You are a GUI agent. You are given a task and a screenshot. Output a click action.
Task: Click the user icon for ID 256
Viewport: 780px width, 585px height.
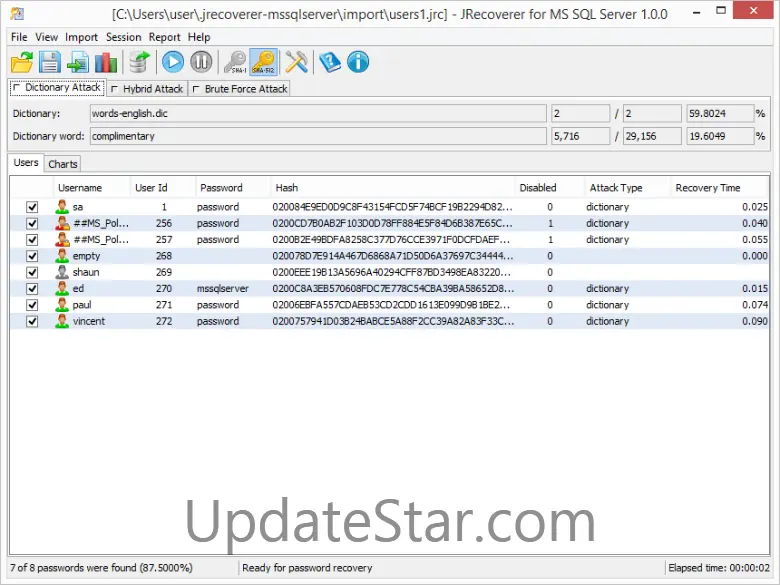[x=62, y=223]
